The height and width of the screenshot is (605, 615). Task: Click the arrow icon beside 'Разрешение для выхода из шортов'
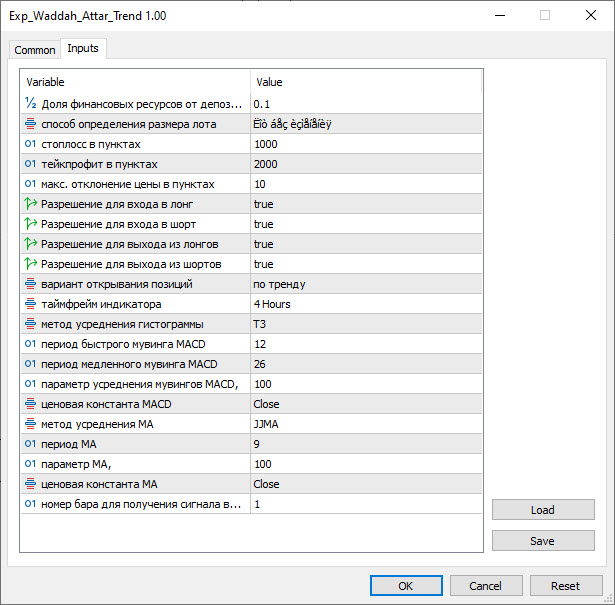pyautogui.click(x=30, y=264)
